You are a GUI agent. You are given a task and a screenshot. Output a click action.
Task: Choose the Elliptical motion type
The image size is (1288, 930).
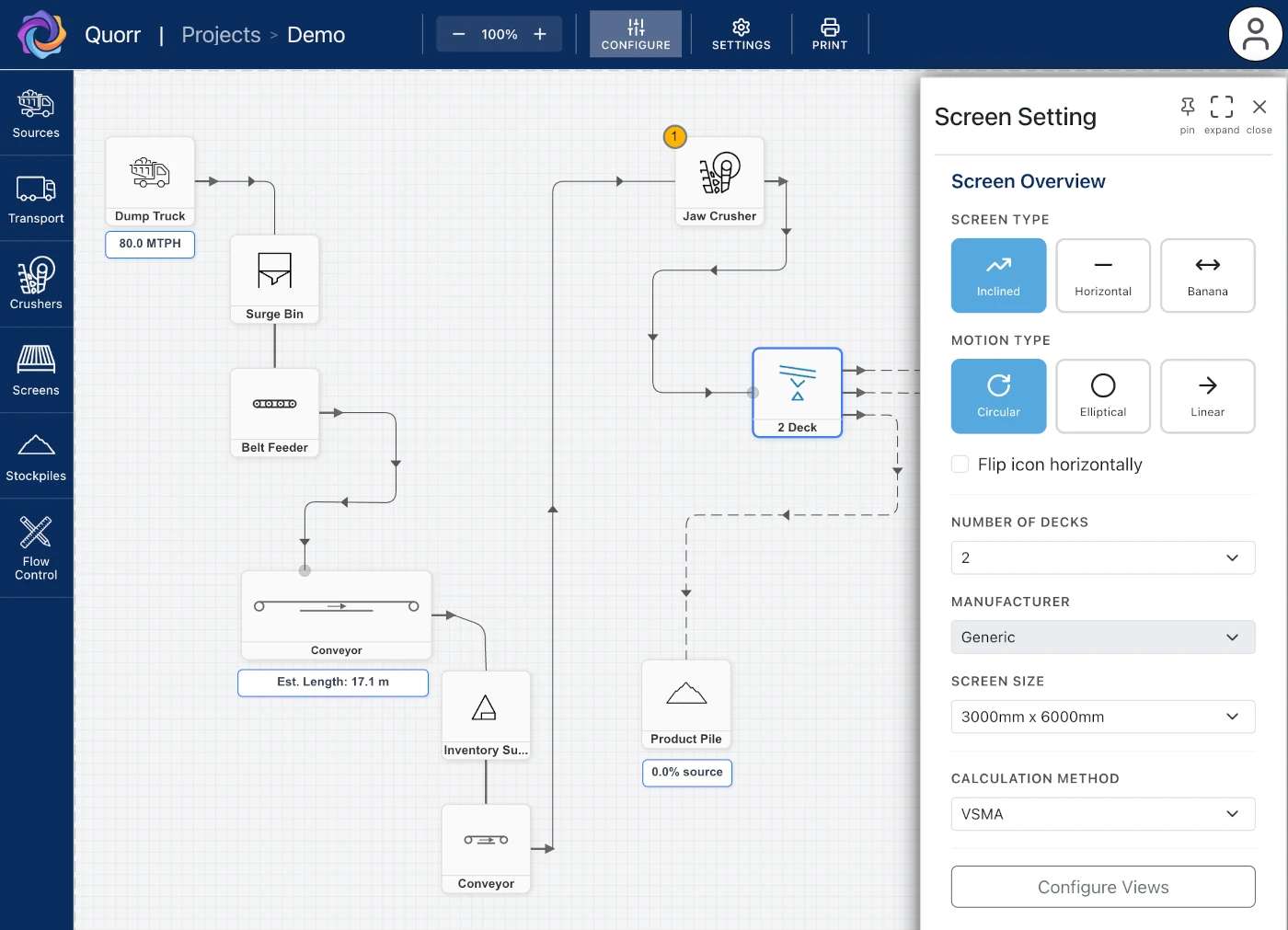click(1103, 396)
